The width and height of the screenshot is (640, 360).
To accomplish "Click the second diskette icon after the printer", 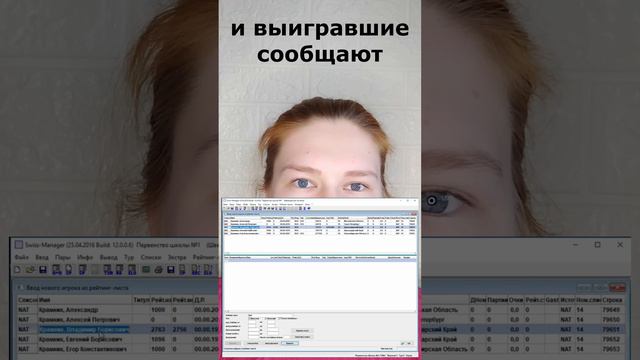I will pos(171,270).
